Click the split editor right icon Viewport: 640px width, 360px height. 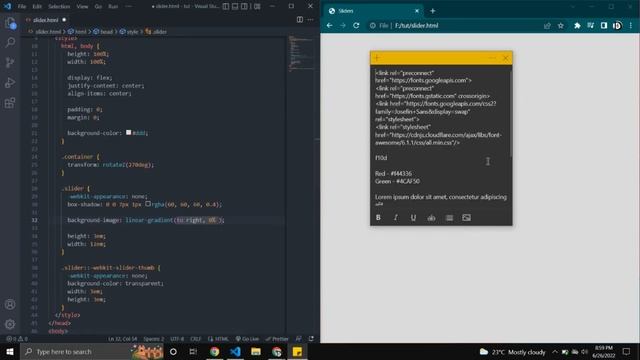pyautogui.click(x=300, y=20)
